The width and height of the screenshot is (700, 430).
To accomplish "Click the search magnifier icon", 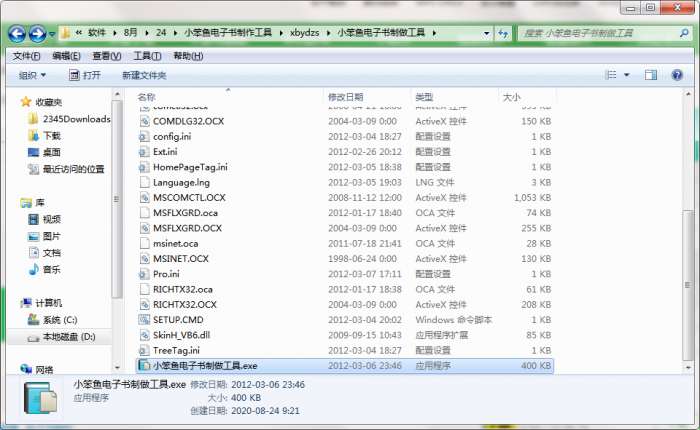I will point(684,33).
